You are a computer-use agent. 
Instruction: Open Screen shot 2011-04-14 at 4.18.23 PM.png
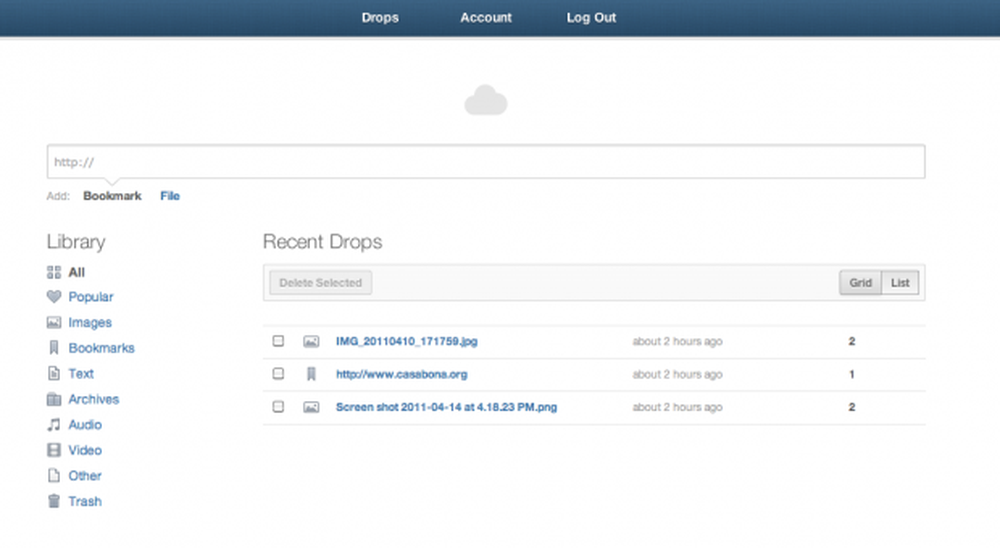tap(446, 407)
